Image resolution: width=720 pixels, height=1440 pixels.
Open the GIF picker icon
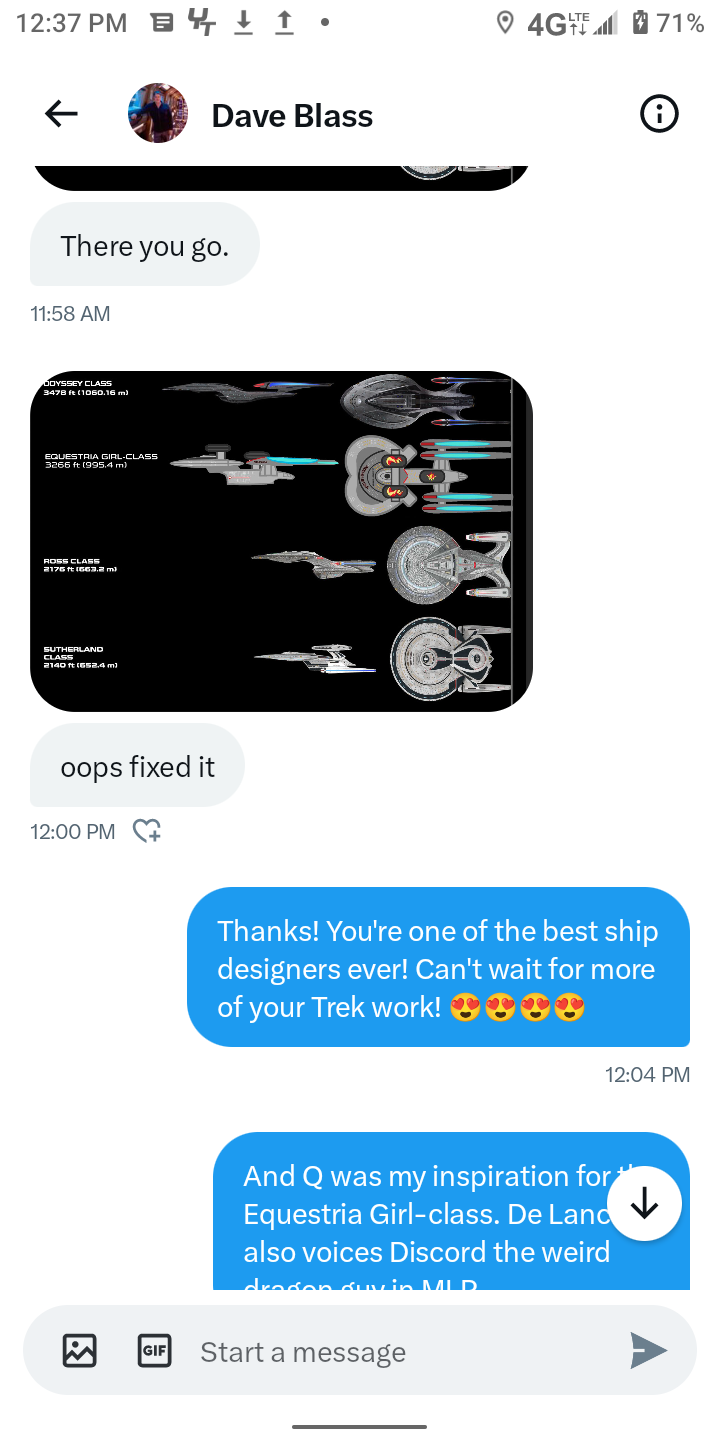154,1351
